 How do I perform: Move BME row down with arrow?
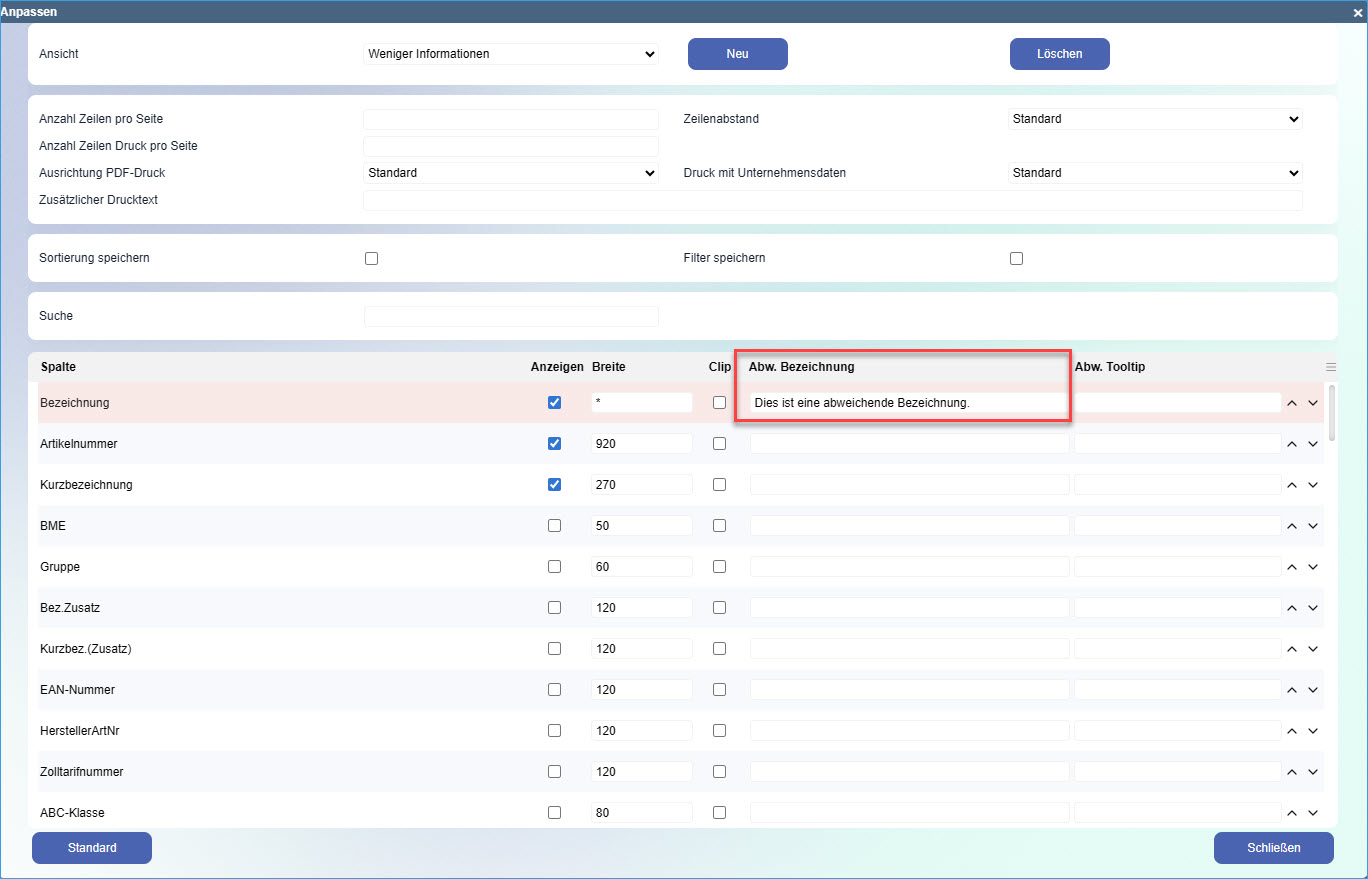(x=1313, y=526)
